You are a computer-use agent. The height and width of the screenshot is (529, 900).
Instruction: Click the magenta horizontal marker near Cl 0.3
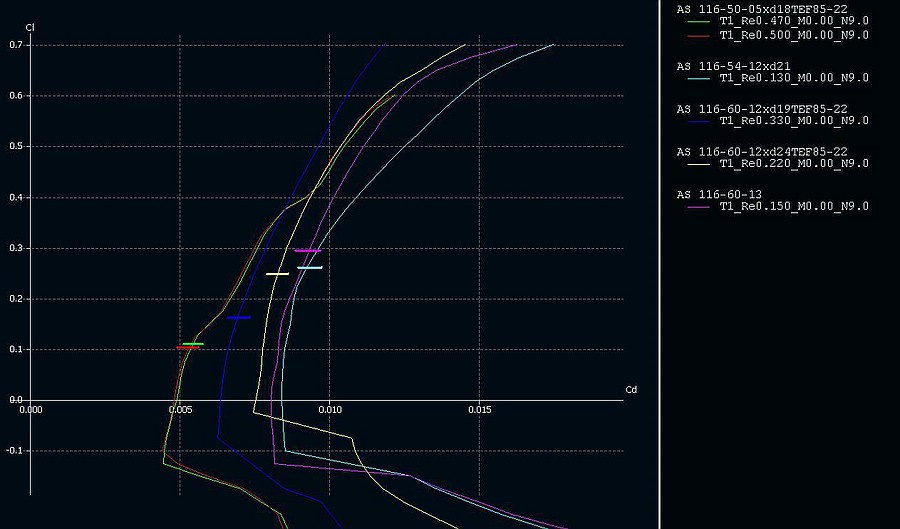307,250
